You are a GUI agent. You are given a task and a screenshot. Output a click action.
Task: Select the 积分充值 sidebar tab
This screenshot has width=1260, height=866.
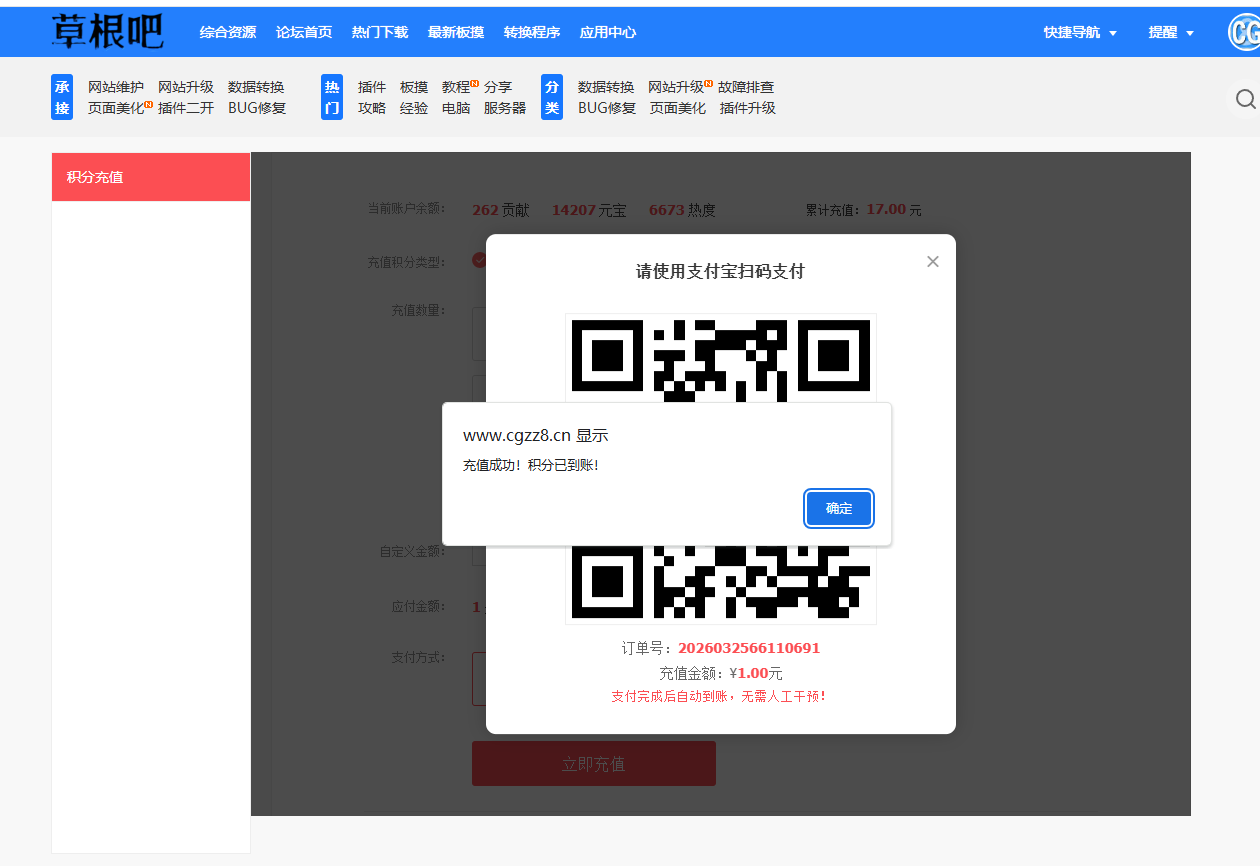click(x=151, y=177)
